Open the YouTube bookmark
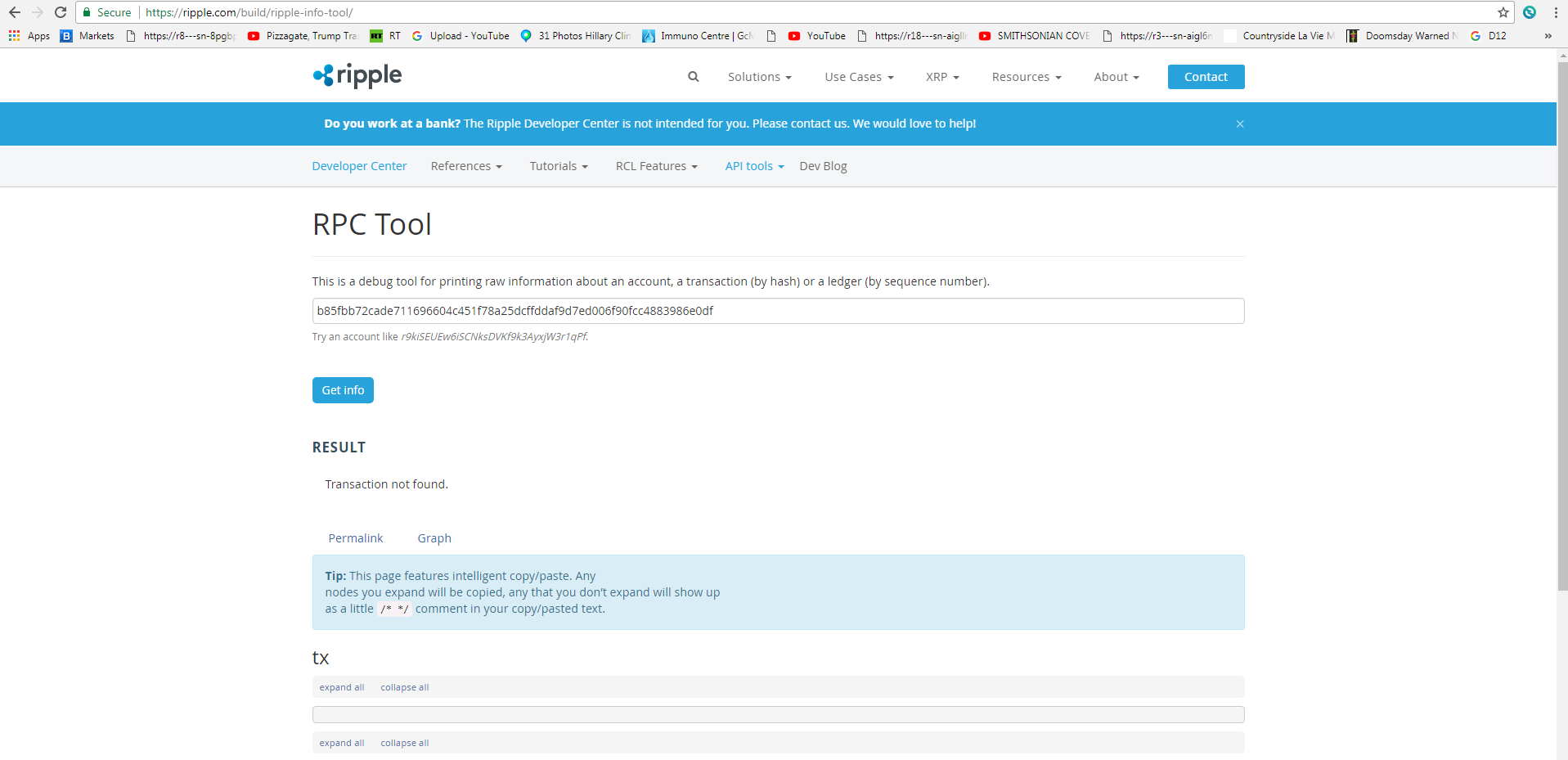The height and width of the screenshot is (760, 1568). click(816, 36)
